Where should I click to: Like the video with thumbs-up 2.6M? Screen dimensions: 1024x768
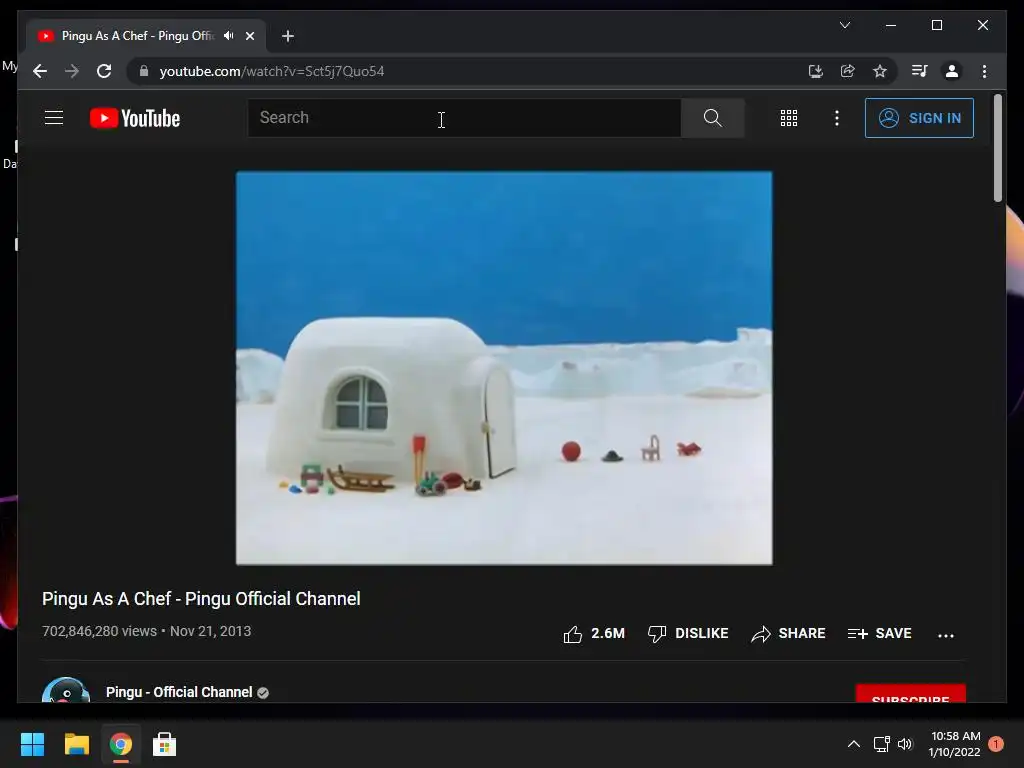tap(594, 633)
